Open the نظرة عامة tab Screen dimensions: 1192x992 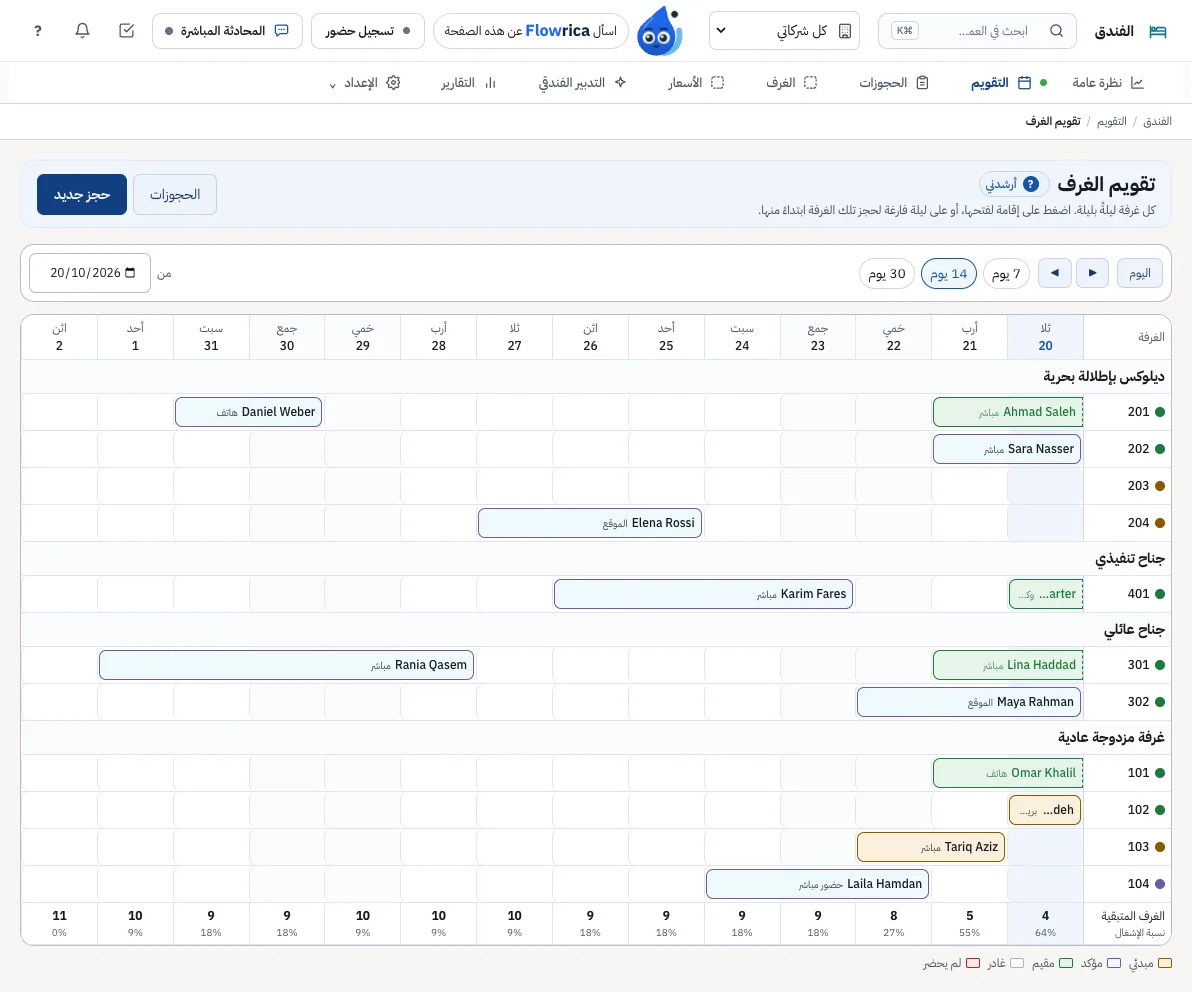[1108, 83]
